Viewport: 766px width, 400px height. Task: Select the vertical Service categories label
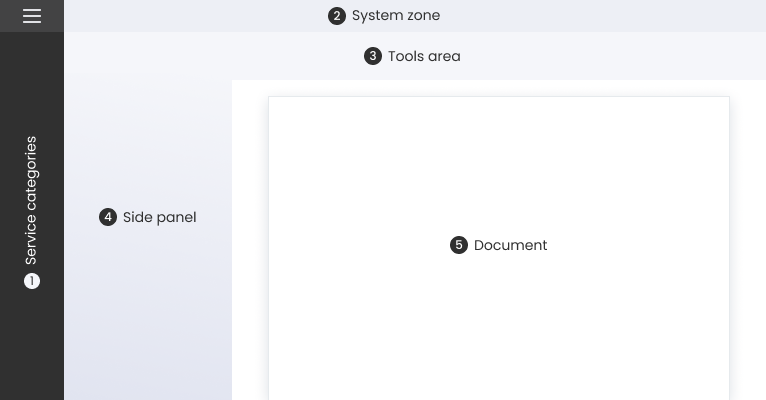pos(32,200)
